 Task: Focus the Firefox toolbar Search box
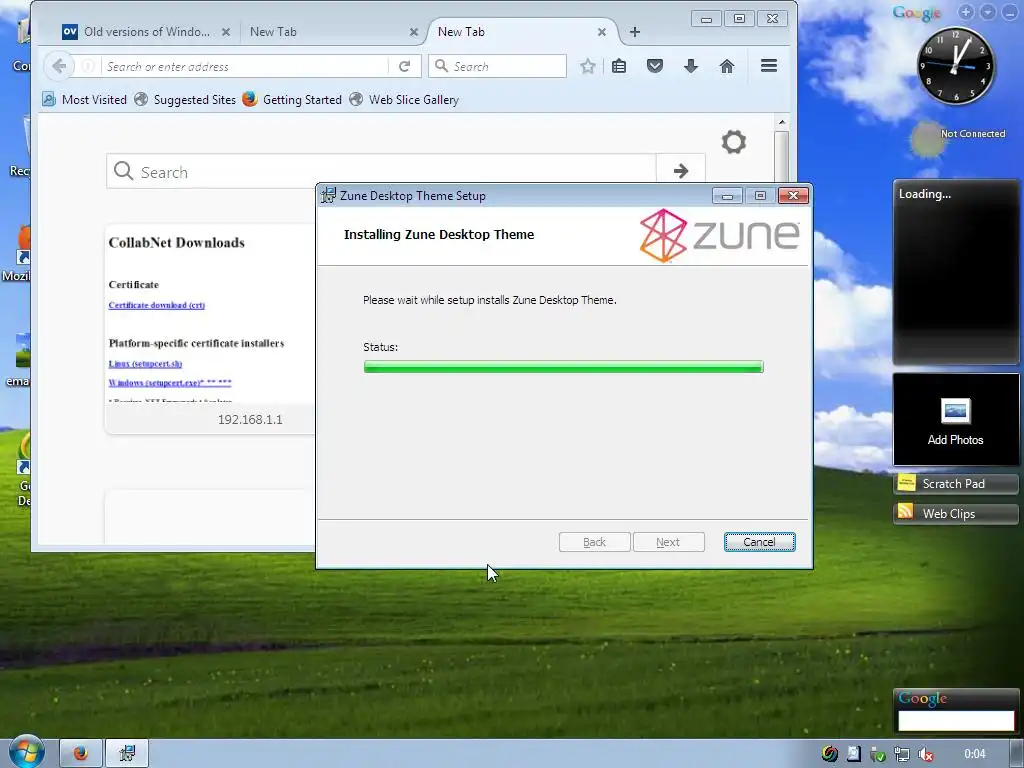pyautogui.click(x=498, y=66)
